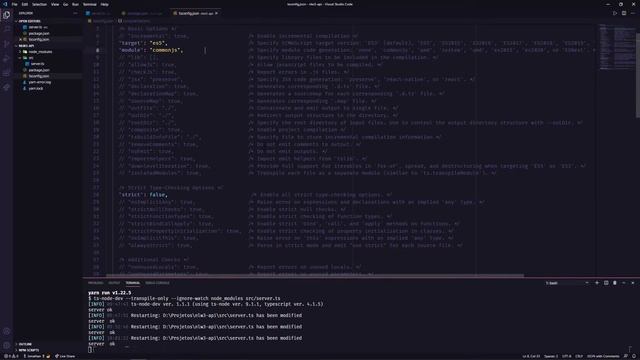Click the Run file icon in editor toolbar
The width and height of the screenshot is (640, 360).
click(615, 13)
